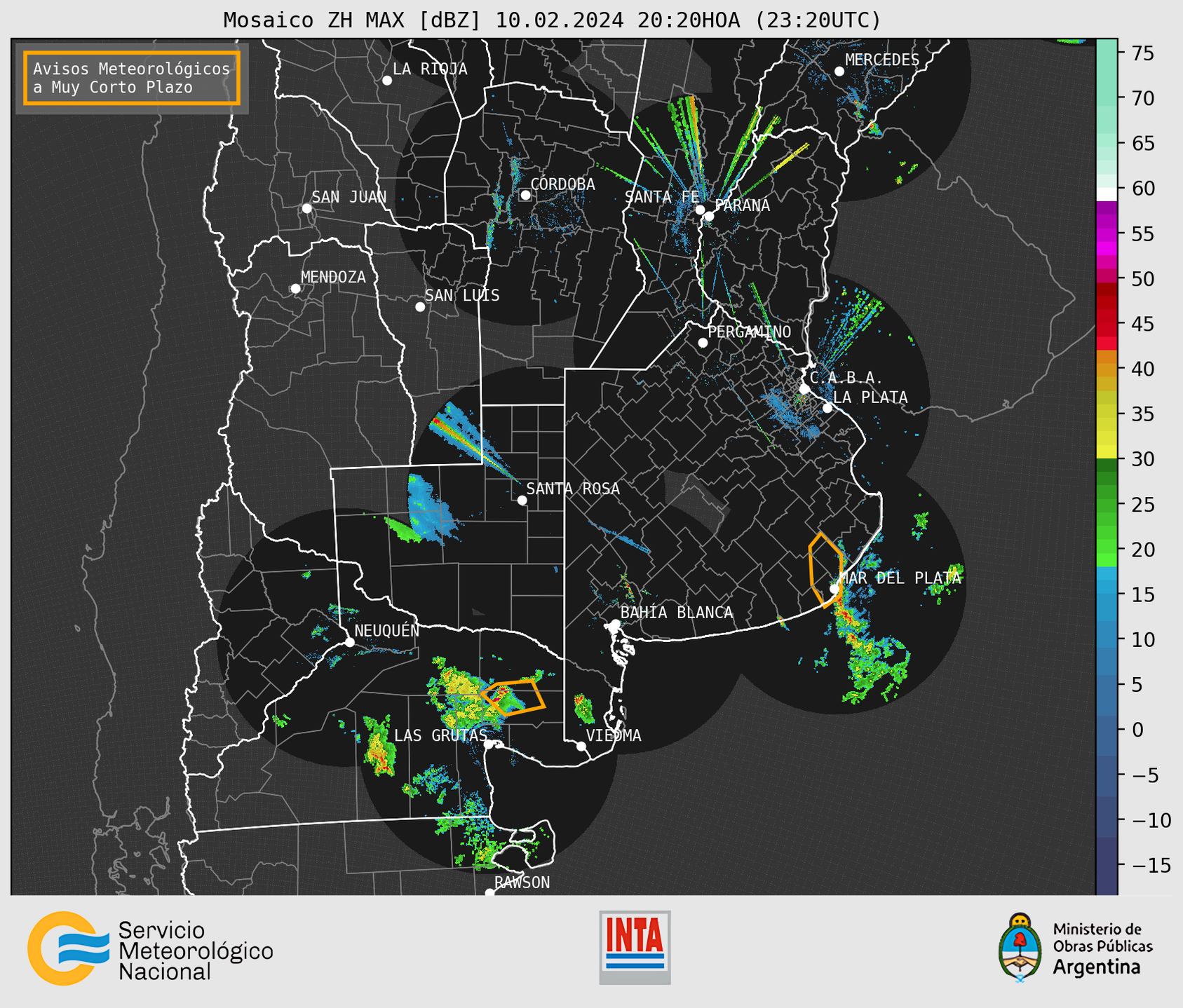
Task: Click the Viedma city marker dot
Action: point(581,747)
